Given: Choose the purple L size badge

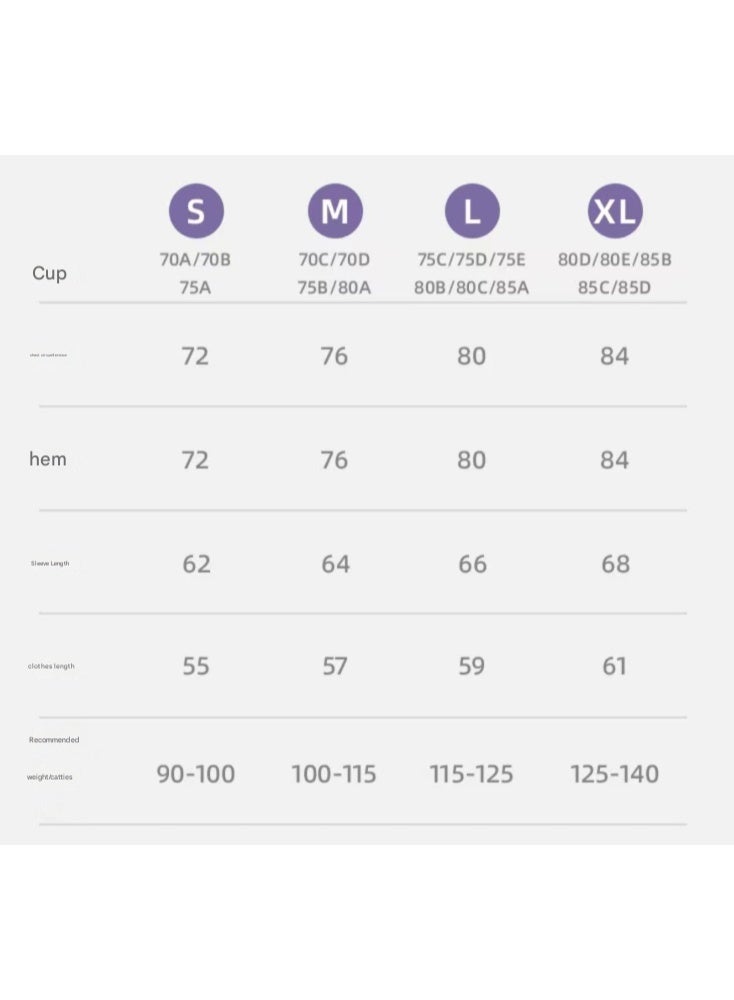Looking at the screenshot, I should pyautogui.click(x=472, y=211).
